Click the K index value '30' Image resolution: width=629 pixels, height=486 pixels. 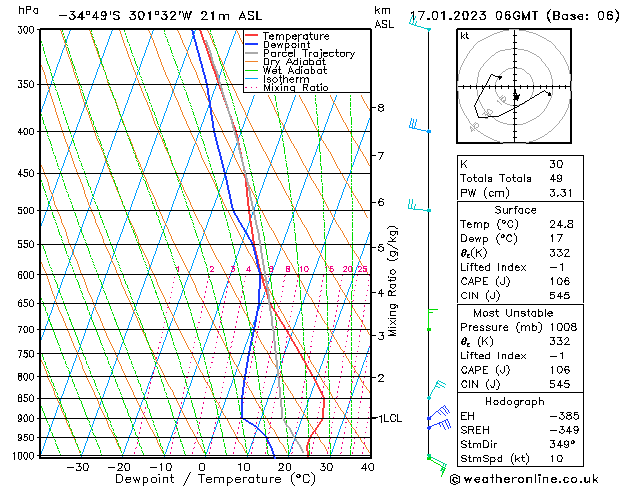click(556, 164)
